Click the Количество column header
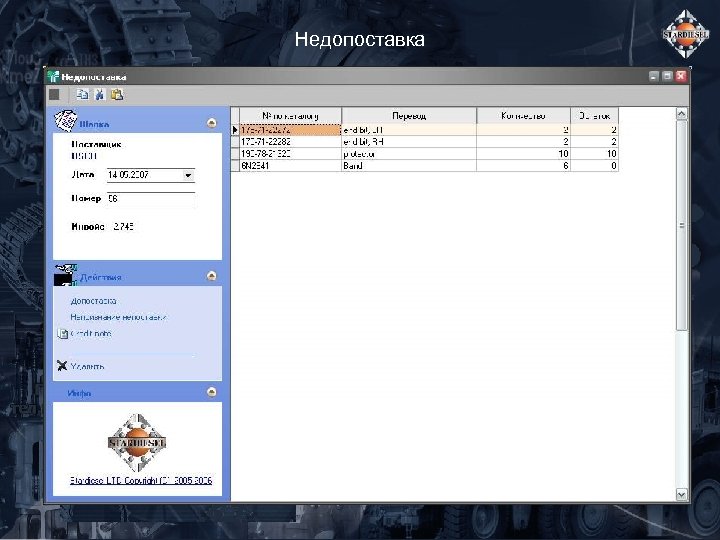Image resolution: width=720 pixels, height=540 pixels. [x=523, y=116]
